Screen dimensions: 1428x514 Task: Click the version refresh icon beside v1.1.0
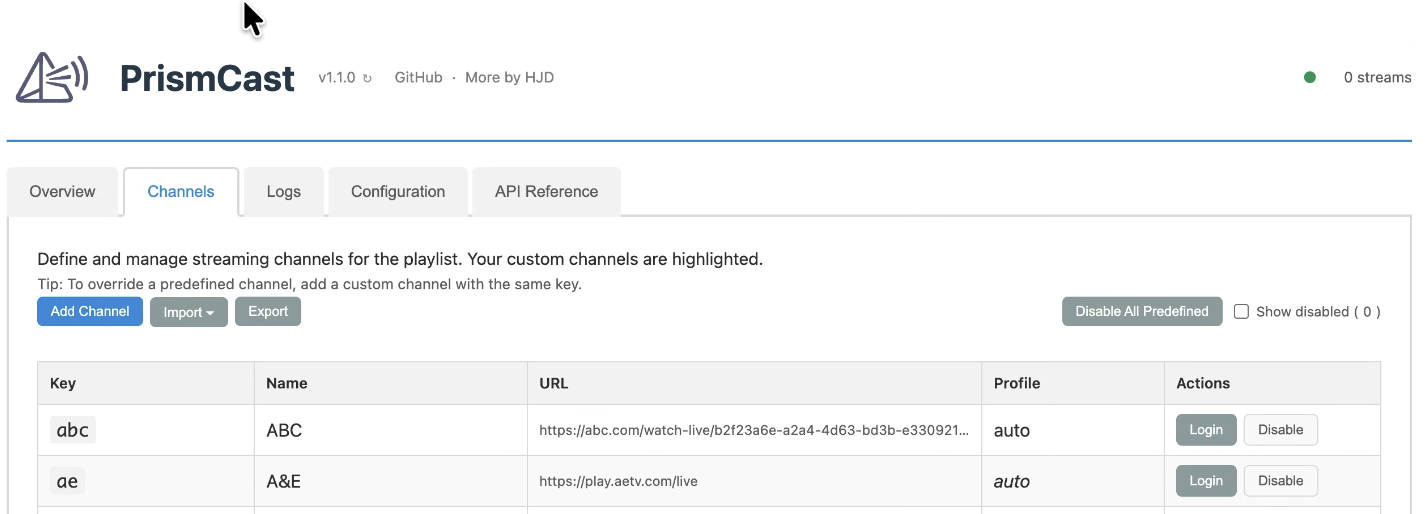(x=367, y=78)
